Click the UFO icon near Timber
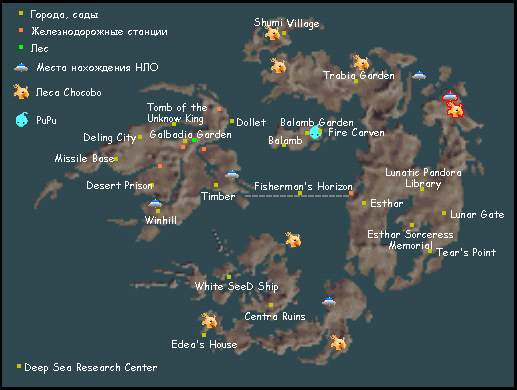The image size is (517, 390). point(232,174)
